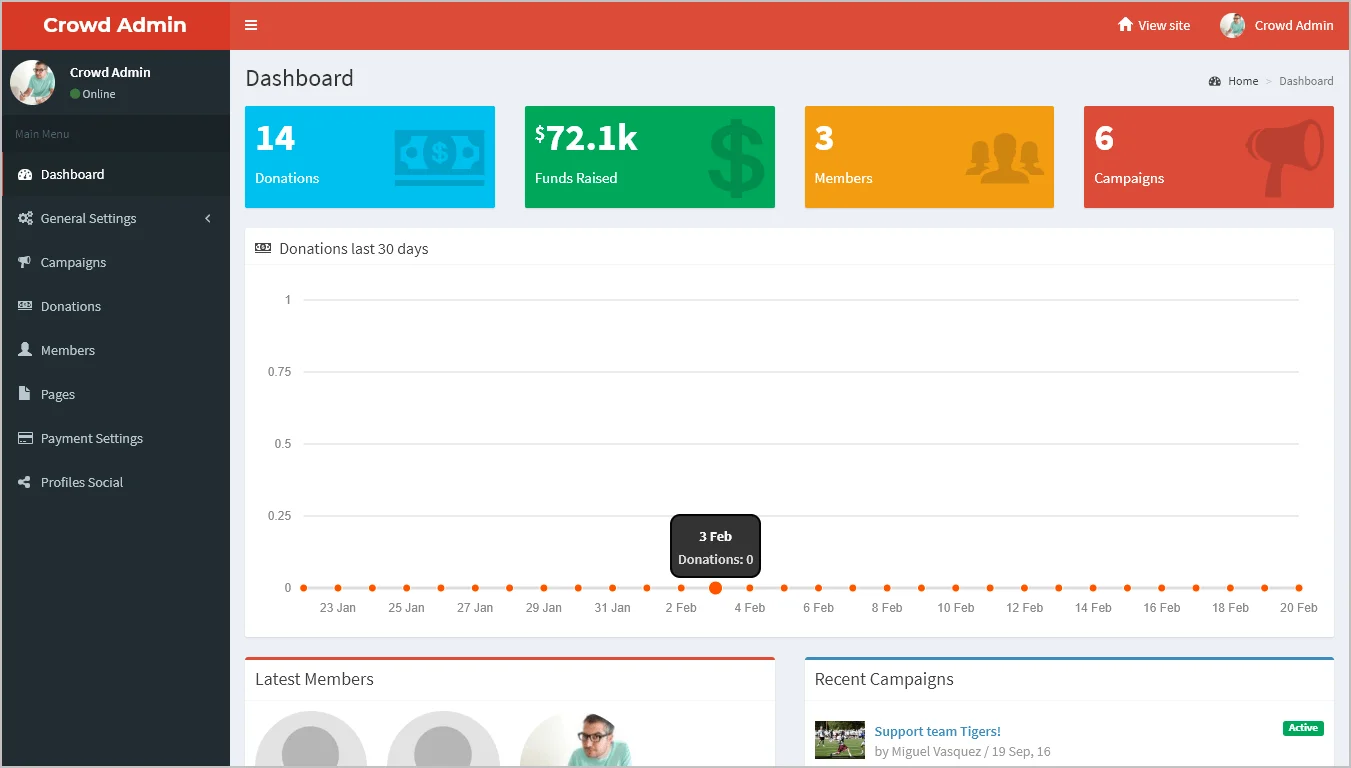This screenshot has width=1351, height=768.
Task: Click the Donations last 30 days heading
Action: pos(354,248)
